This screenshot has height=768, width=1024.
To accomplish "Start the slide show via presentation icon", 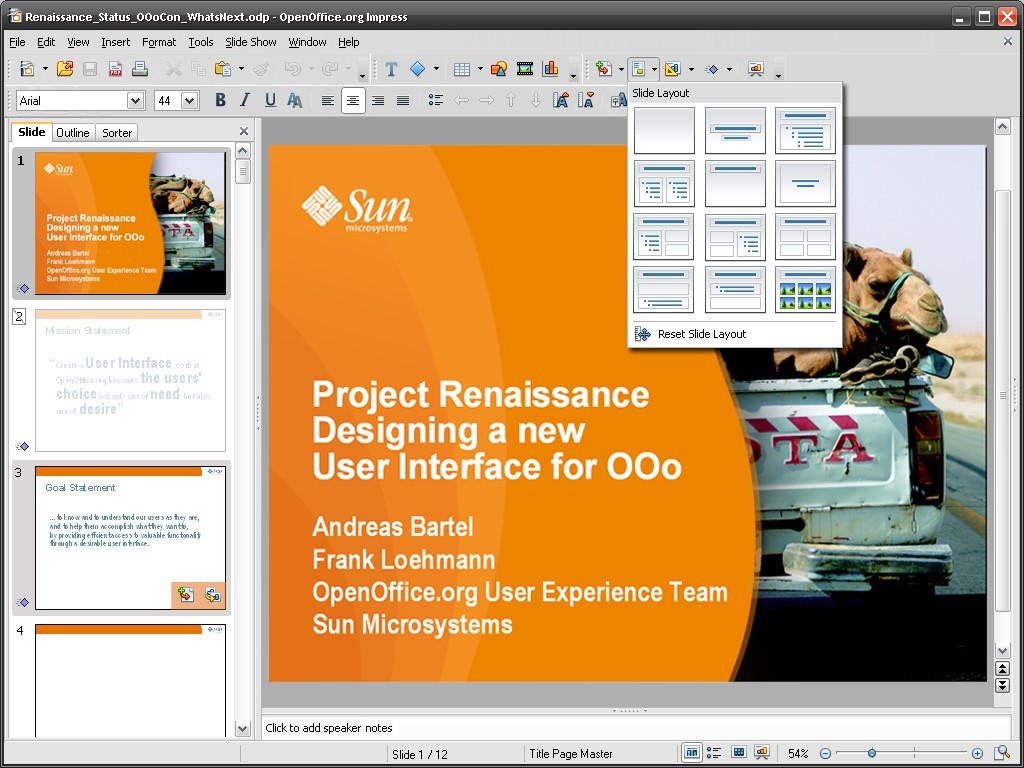I will point(756,69).
